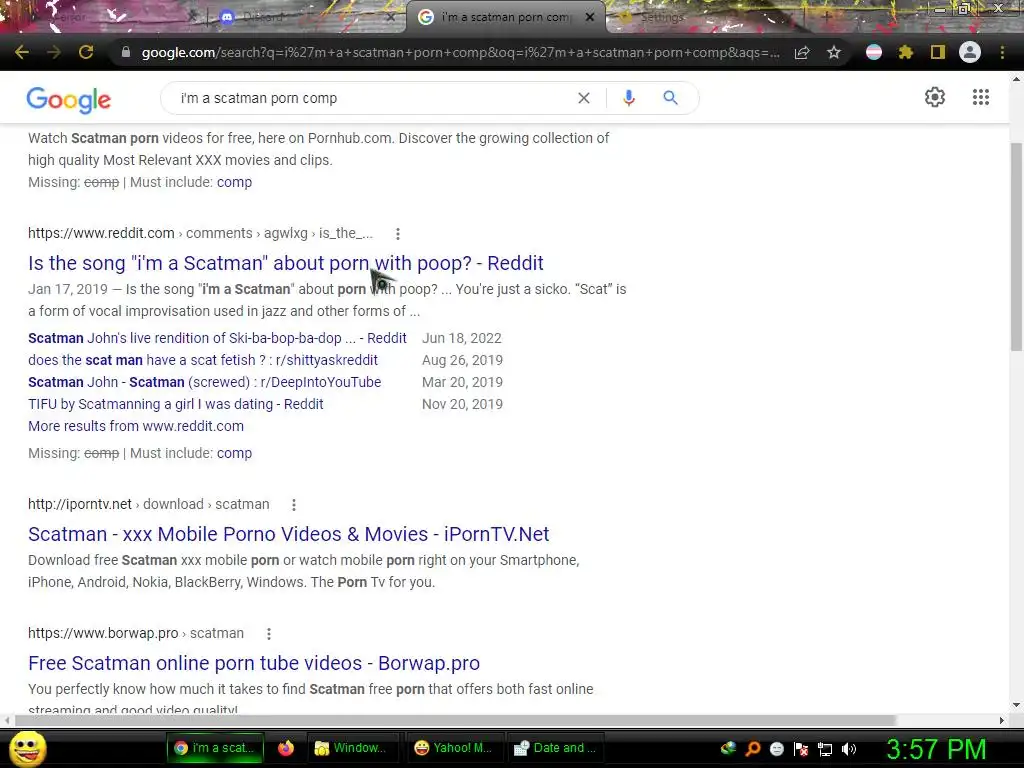This screenshot has height=768, width=1024.
Task: Open a new browser tab
Action: pyautogui.click(x=827, y=17)
